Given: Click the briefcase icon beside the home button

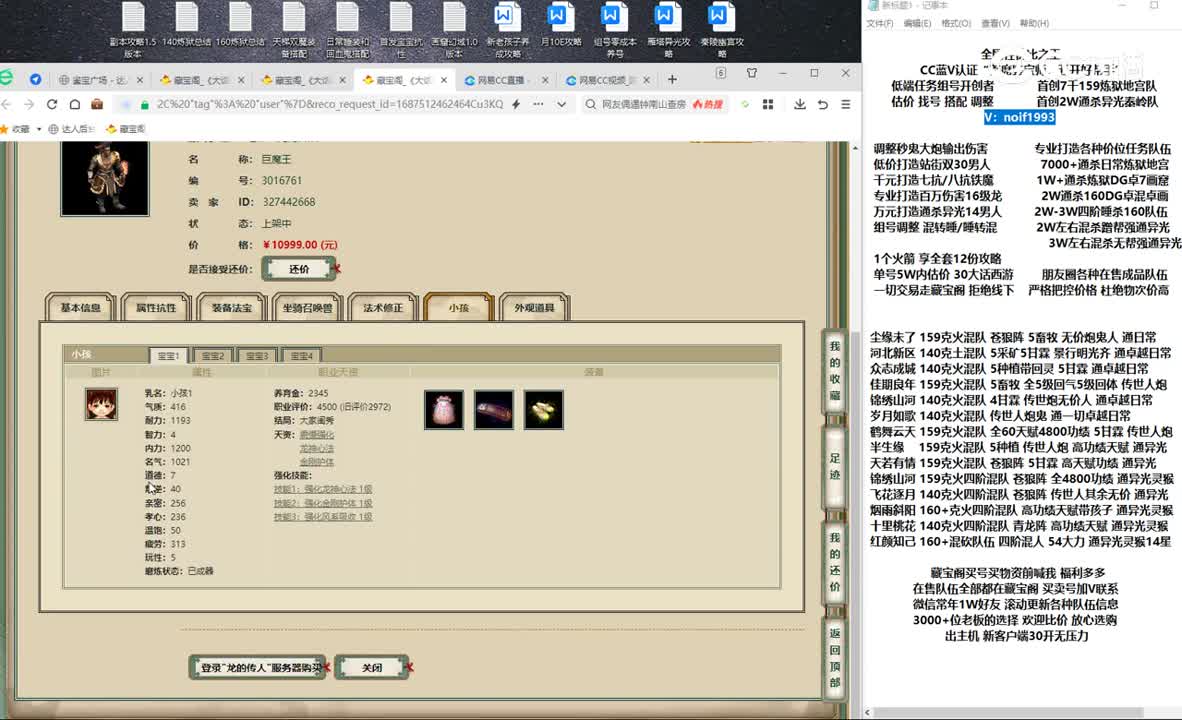Looking at the screenshot, I should click(96, 104).
